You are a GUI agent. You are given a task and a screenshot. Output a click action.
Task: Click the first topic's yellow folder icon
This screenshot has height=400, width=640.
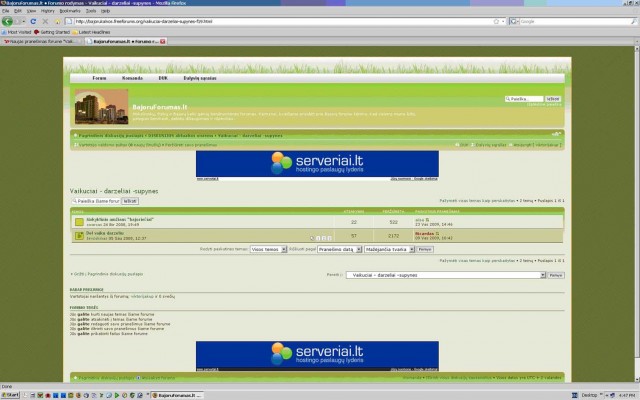pos(79,222)
